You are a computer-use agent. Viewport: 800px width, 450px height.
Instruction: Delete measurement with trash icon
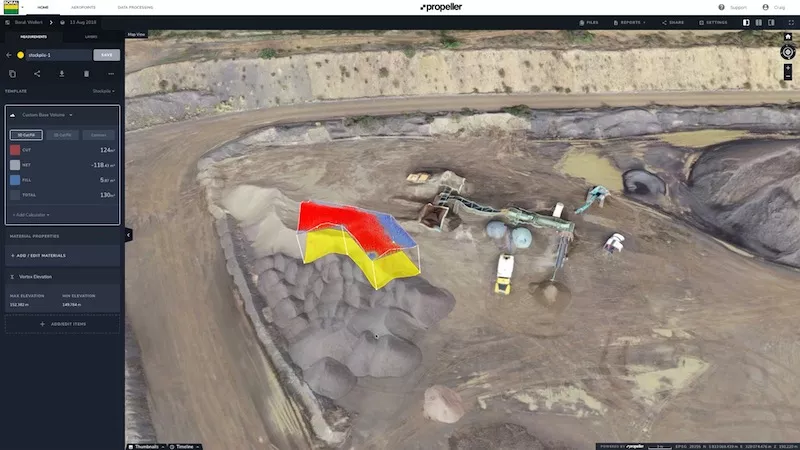pyautogui.click(x=86, y=73)
